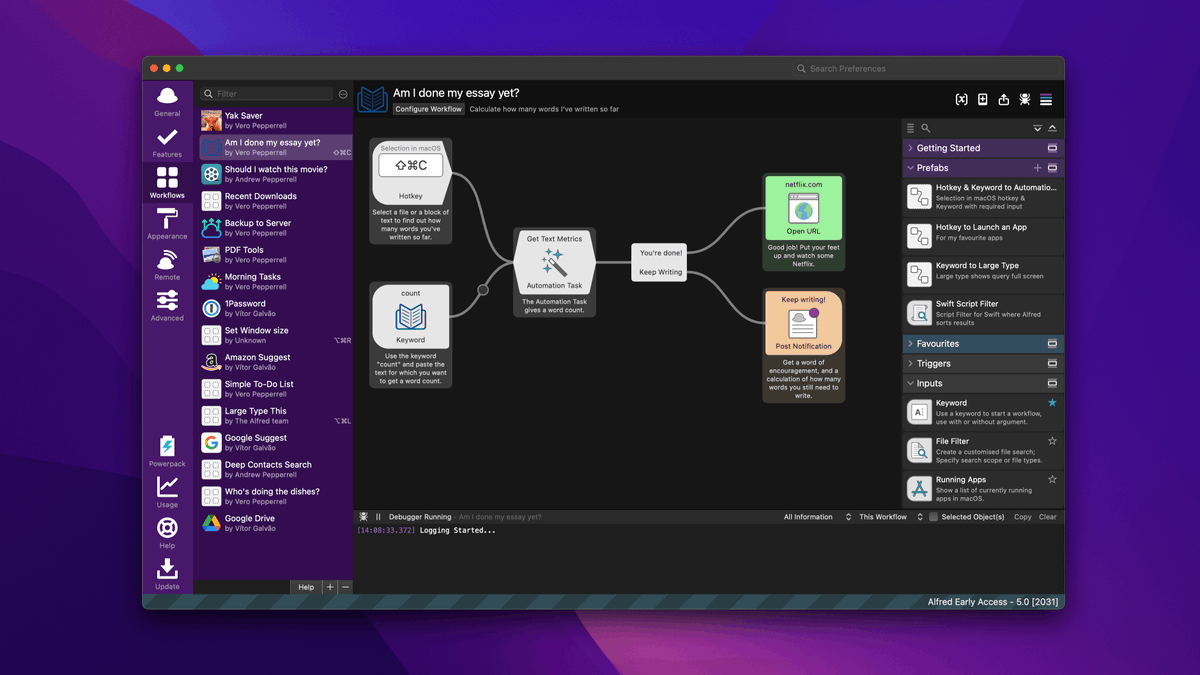Collapse the Prefabs section
This screenshot has width=1200, height=675.
click(910, 168)
